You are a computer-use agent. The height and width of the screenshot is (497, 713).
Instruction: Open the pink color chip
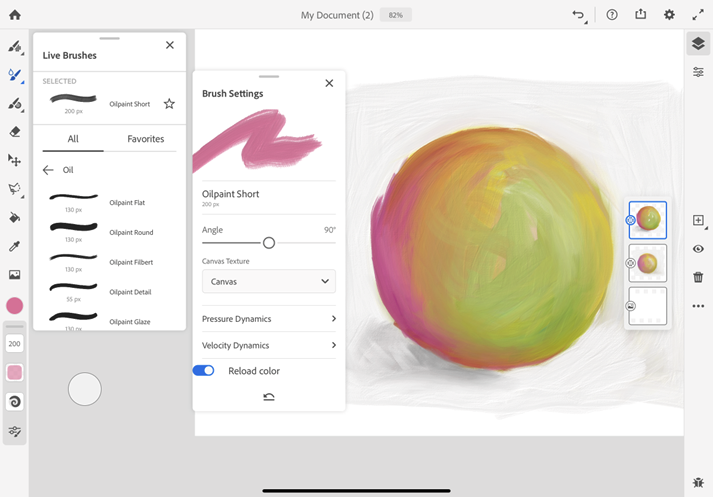[15, 306]
